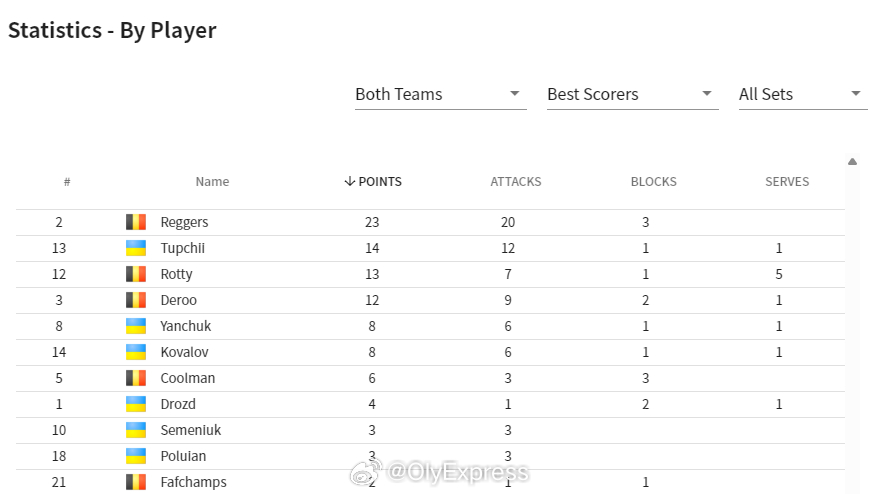This screenshot has width=881, height=494.
Task: Click the # column header
Action: [67, 182]
